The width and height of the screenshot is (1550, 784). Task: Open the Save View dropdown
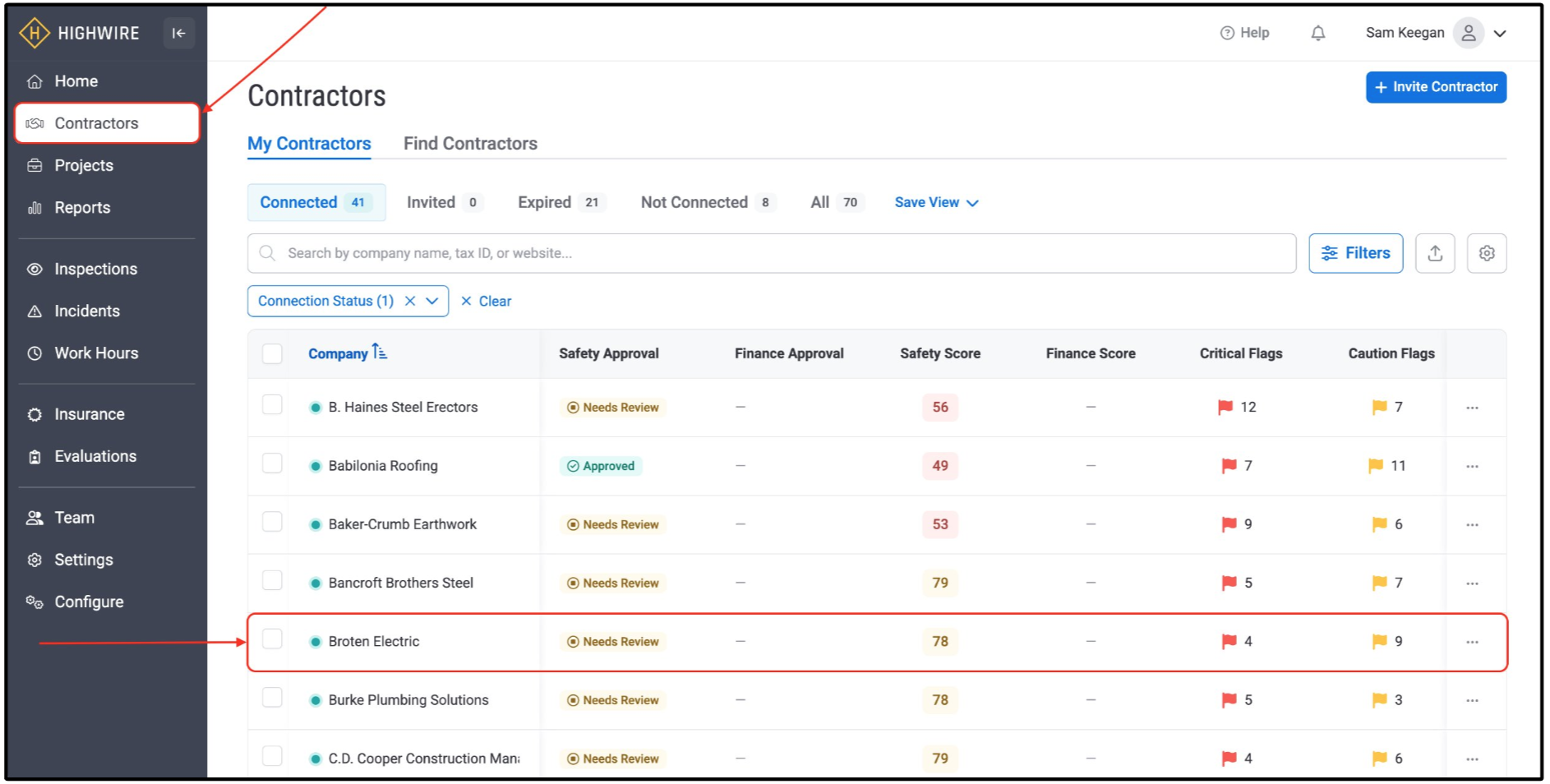click(936, 202)
